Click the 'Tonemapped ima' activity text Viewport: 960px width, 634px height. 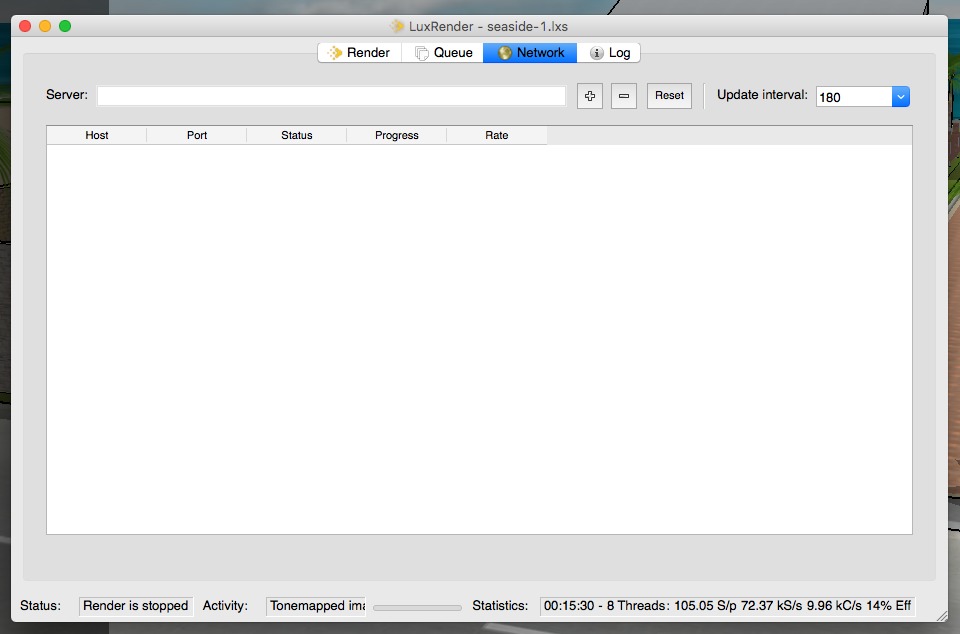pyautogui.click(x=317, y=606)
